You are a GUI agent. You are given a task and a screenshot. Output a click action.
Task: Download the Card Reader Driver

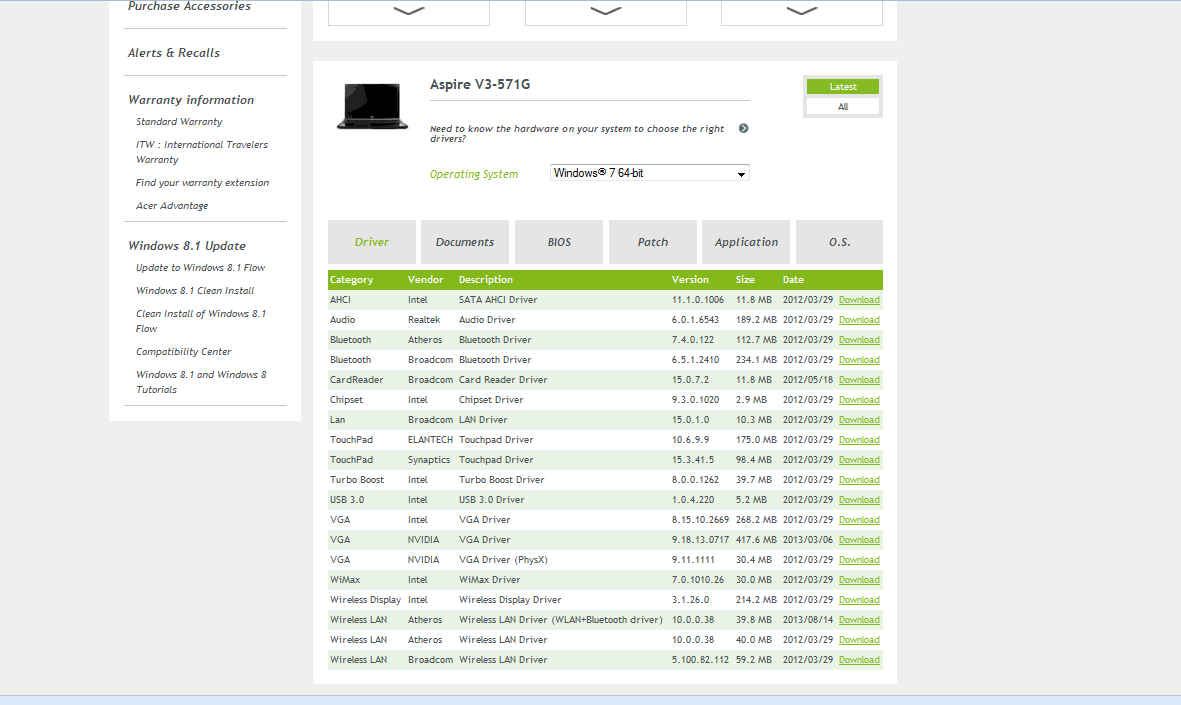pyautogui.click(x=859, y=380)
